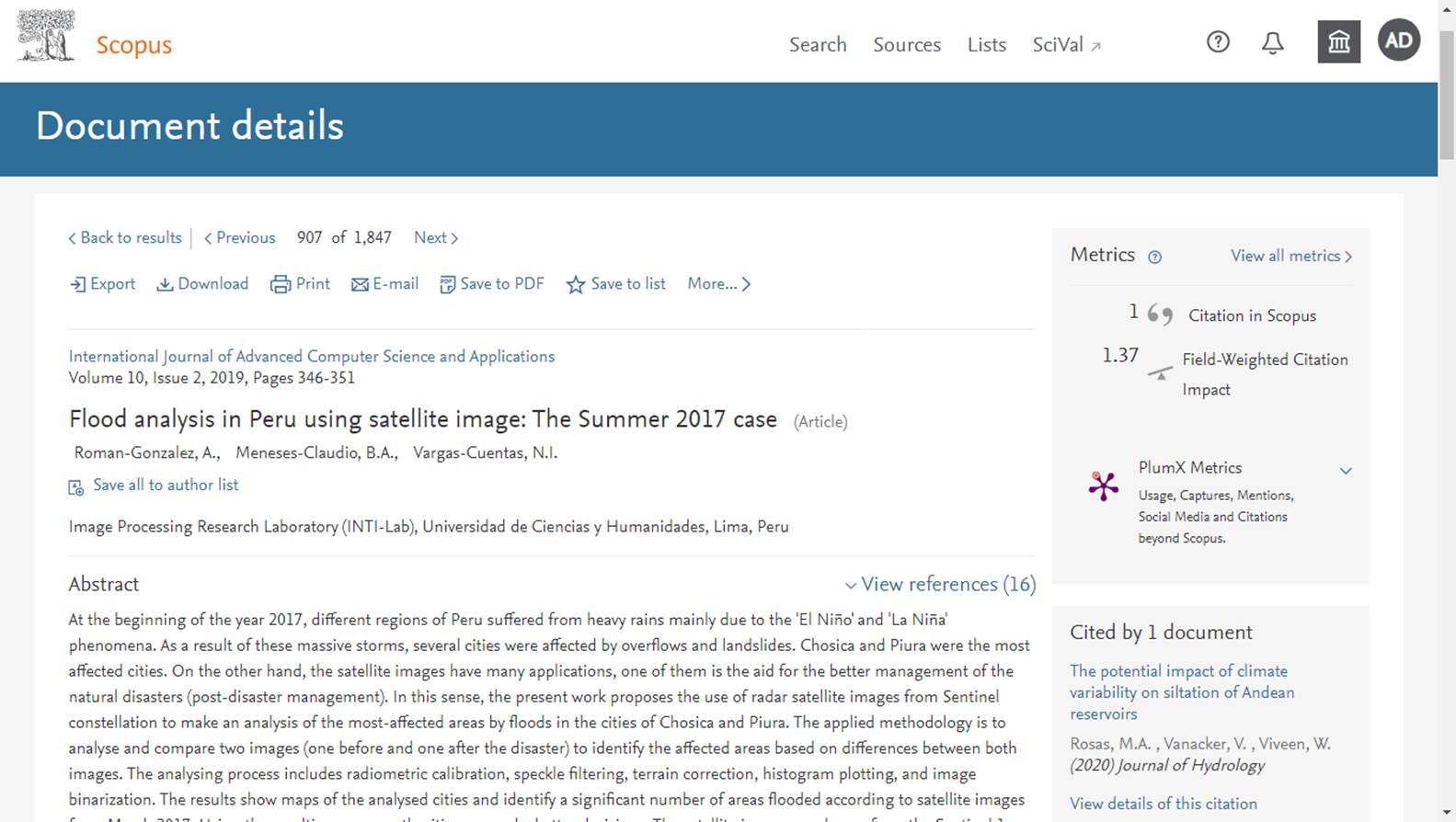This screenshot has width=1456, height=822.
Task: Click the PlumX Metrics logo icon
Action: (x=1104, y=485)
